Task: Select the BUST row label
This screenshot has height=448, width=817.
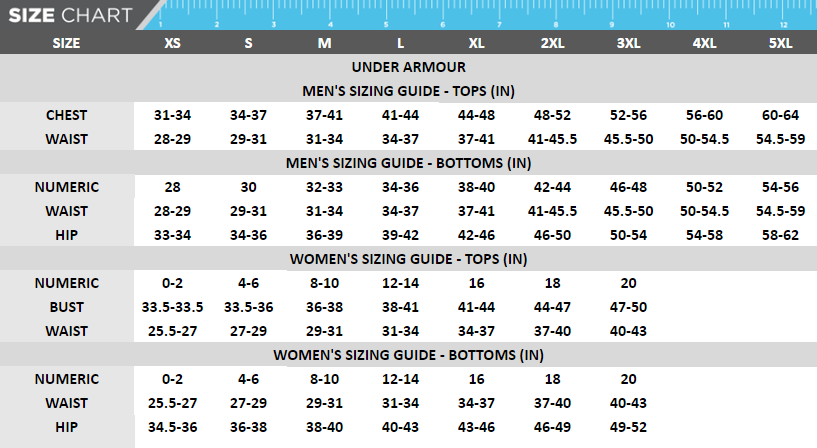Action: click(66, 307)
